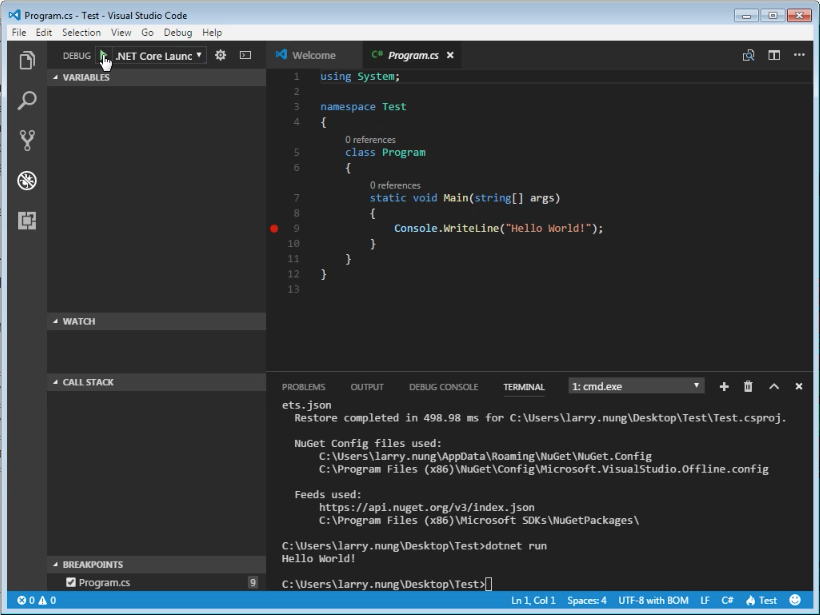Split the editor

point(774,55)
